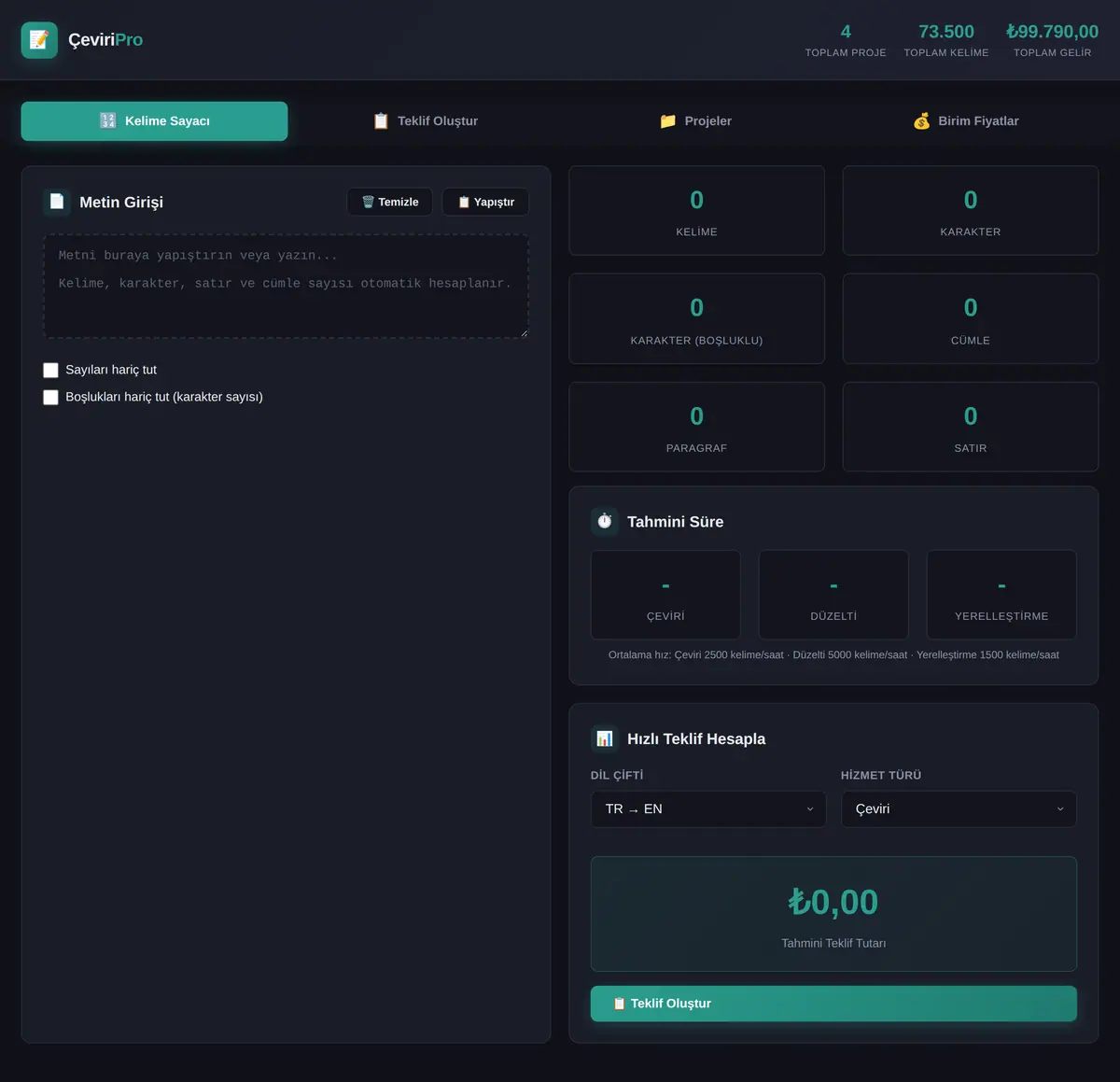Click the stopwatch icon beside Tahmini Süre

click(605, 521)
